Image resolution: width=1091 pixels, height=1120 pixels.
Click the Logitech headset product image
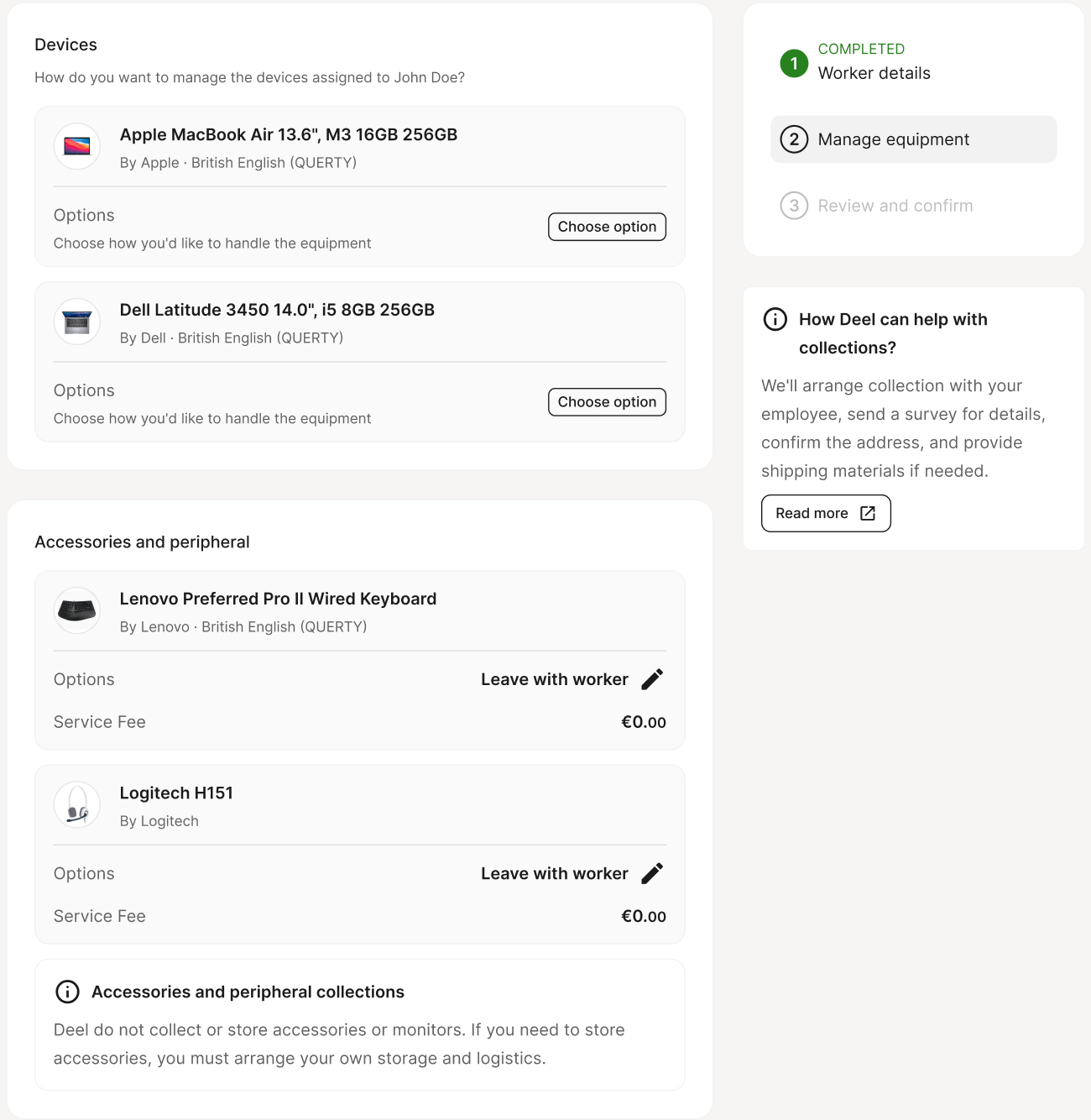tap(77, 804)
